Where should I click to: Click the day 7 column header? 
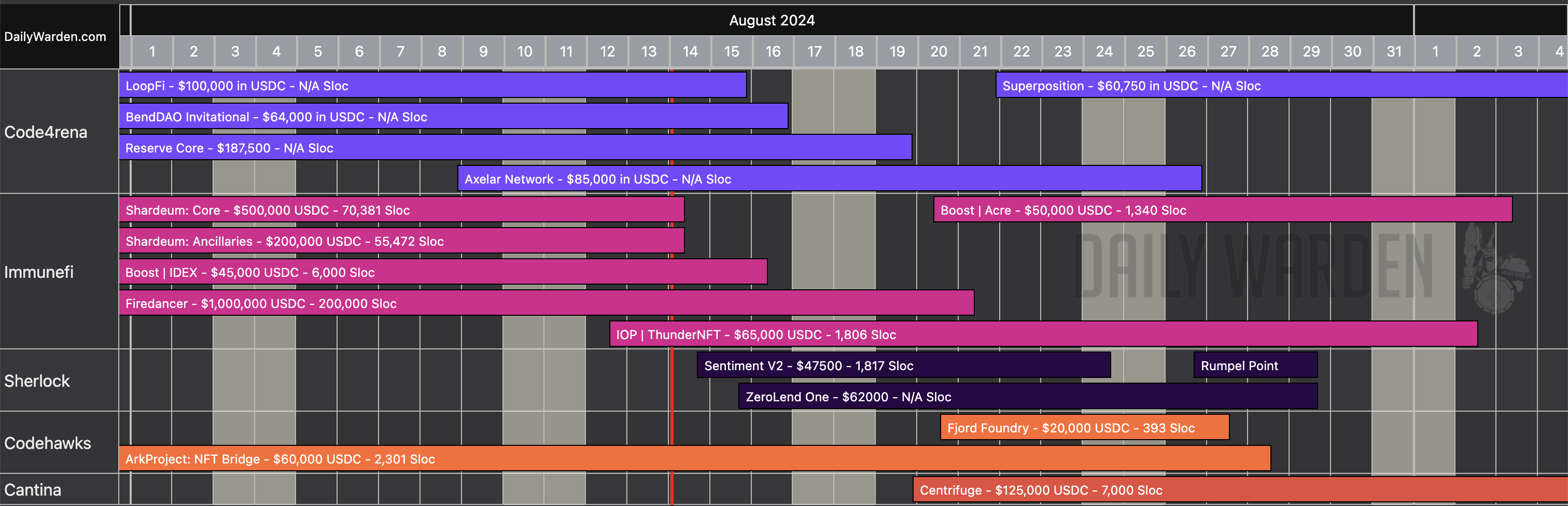point(400,51)
